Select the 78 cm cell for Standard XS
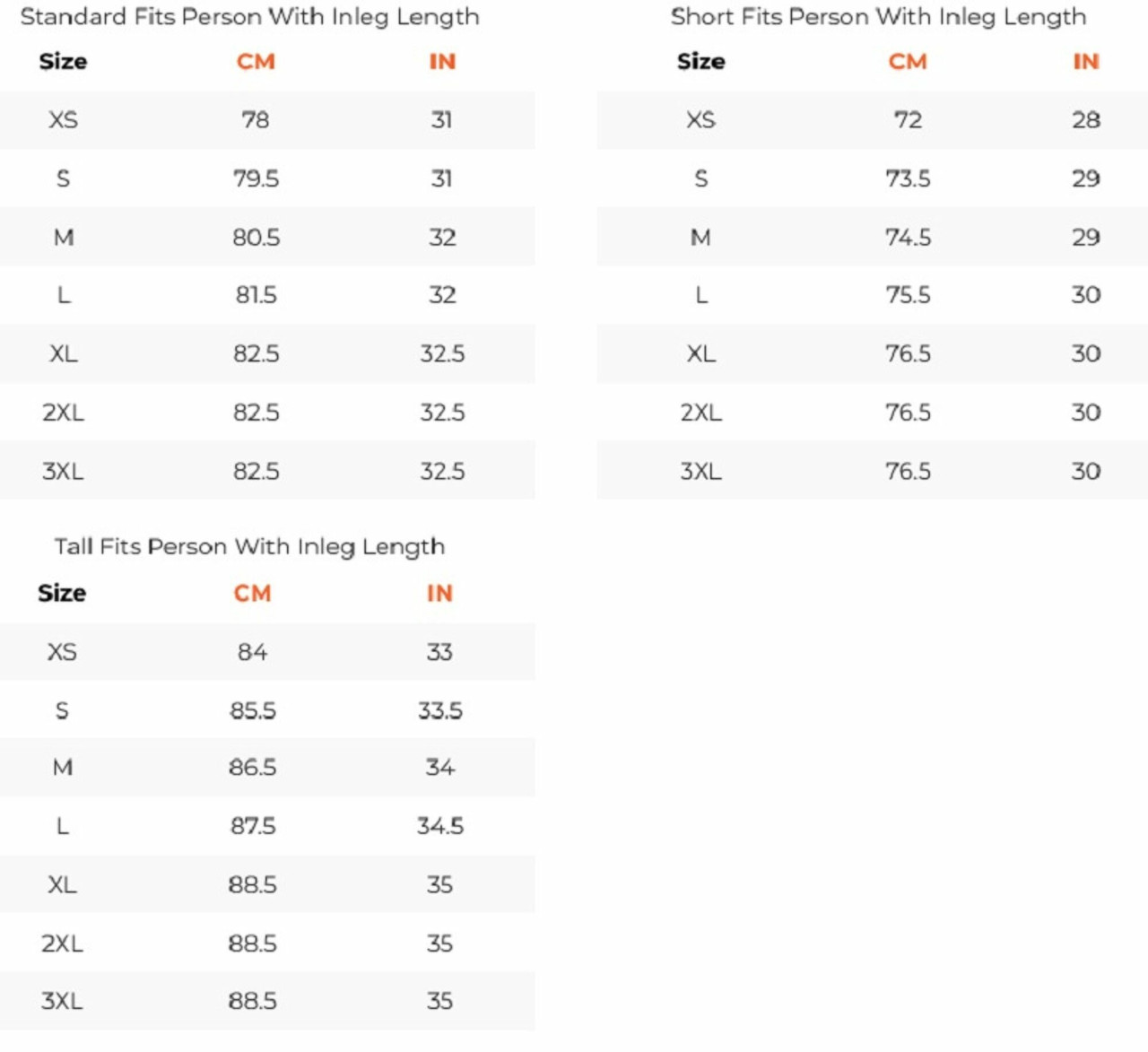The width and height of the screenshot is (1148, 1052). tap(256, 120)
